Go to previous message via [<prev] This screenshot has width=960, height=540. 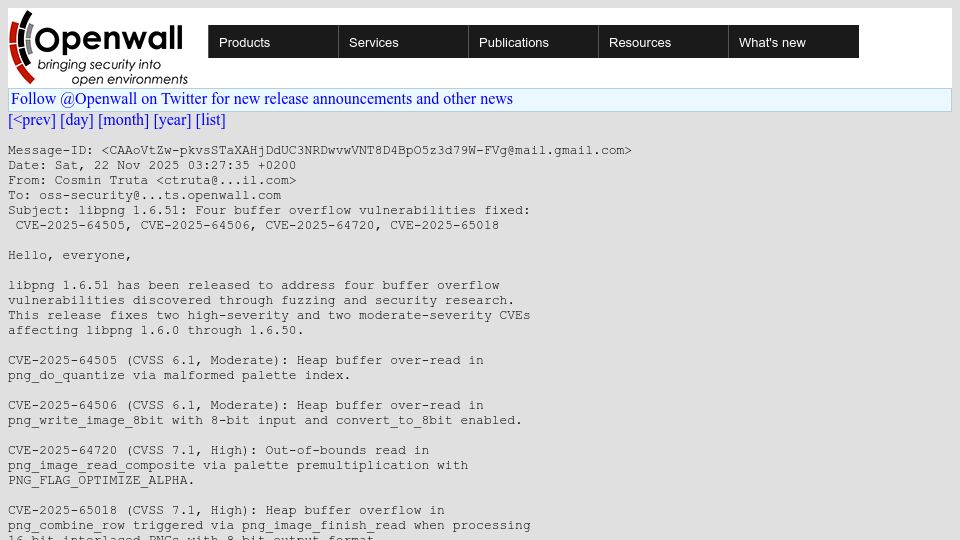[x=32, y=120]
